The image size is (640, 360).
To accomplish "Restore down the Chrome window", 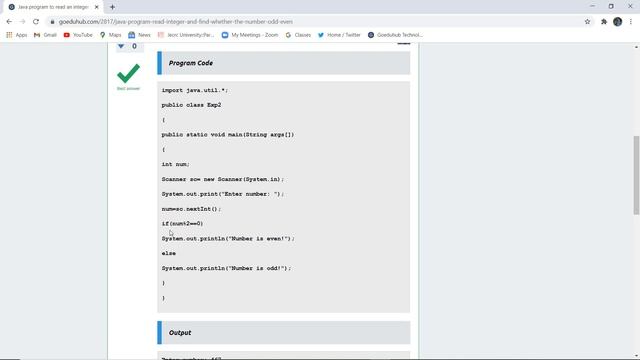I will (611, 7).
